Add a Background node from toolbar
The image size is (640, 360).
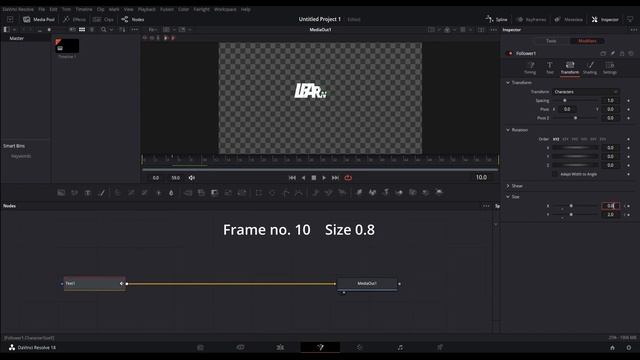click(x=61, y=193)
